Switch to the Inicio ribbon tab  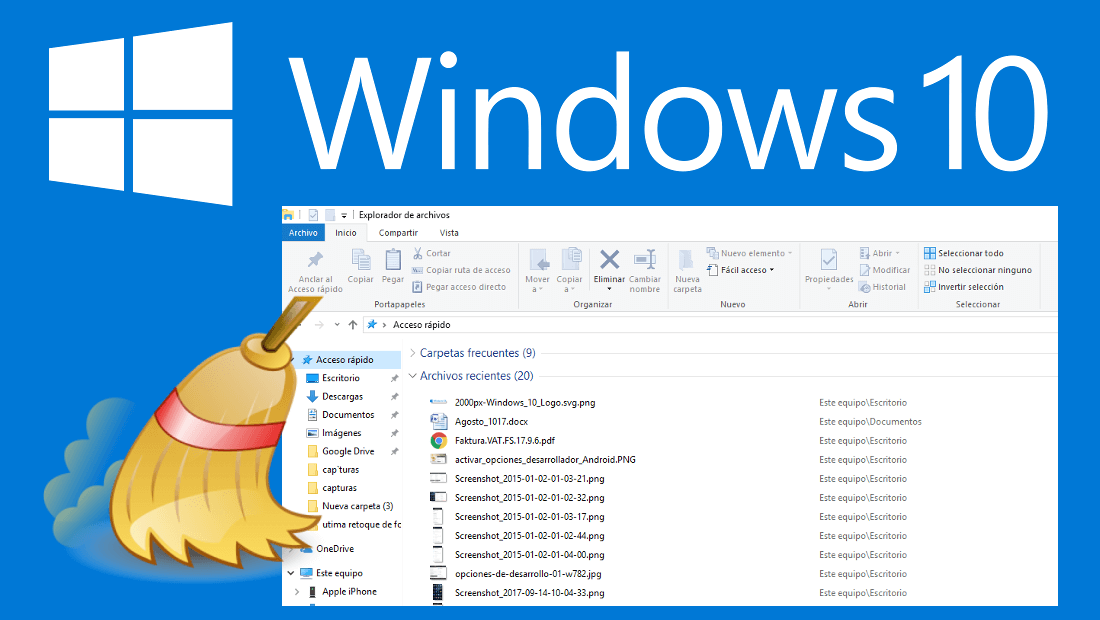pos(345,233)
